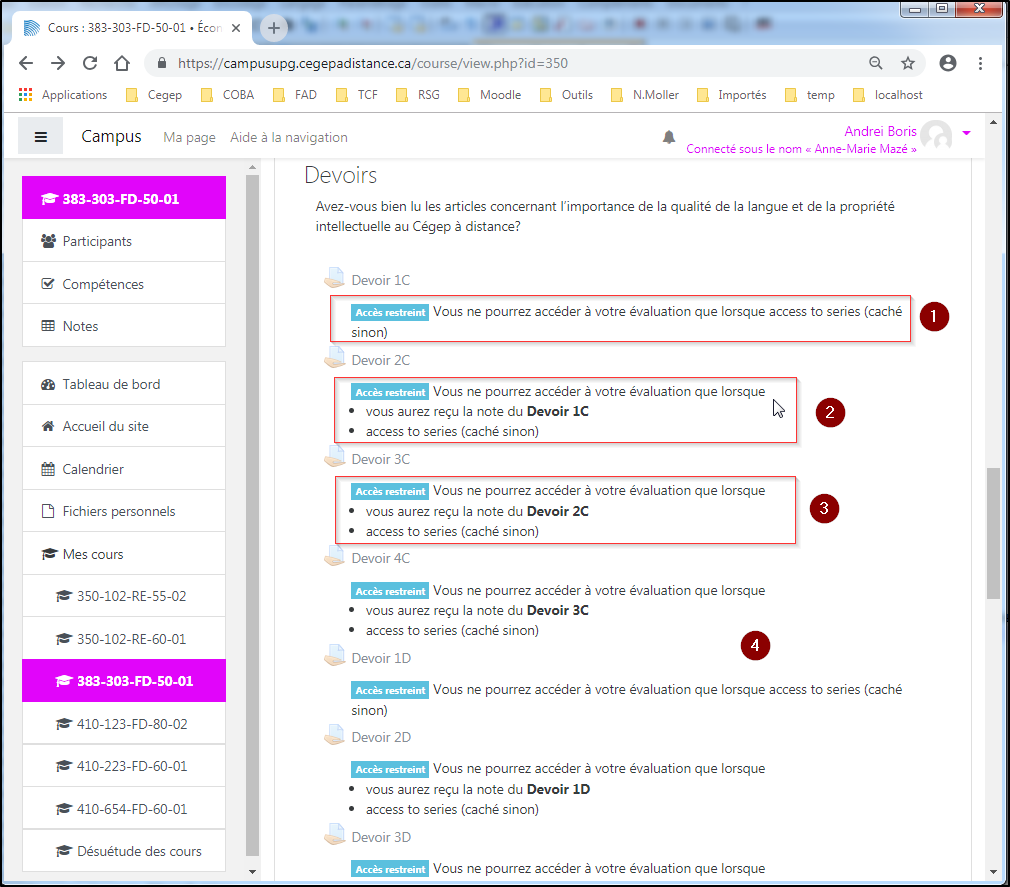This screenshot has height=887, width=1010.
Task: Click the Devoir 1C assignment icon
Action: (x=334, y=279)
